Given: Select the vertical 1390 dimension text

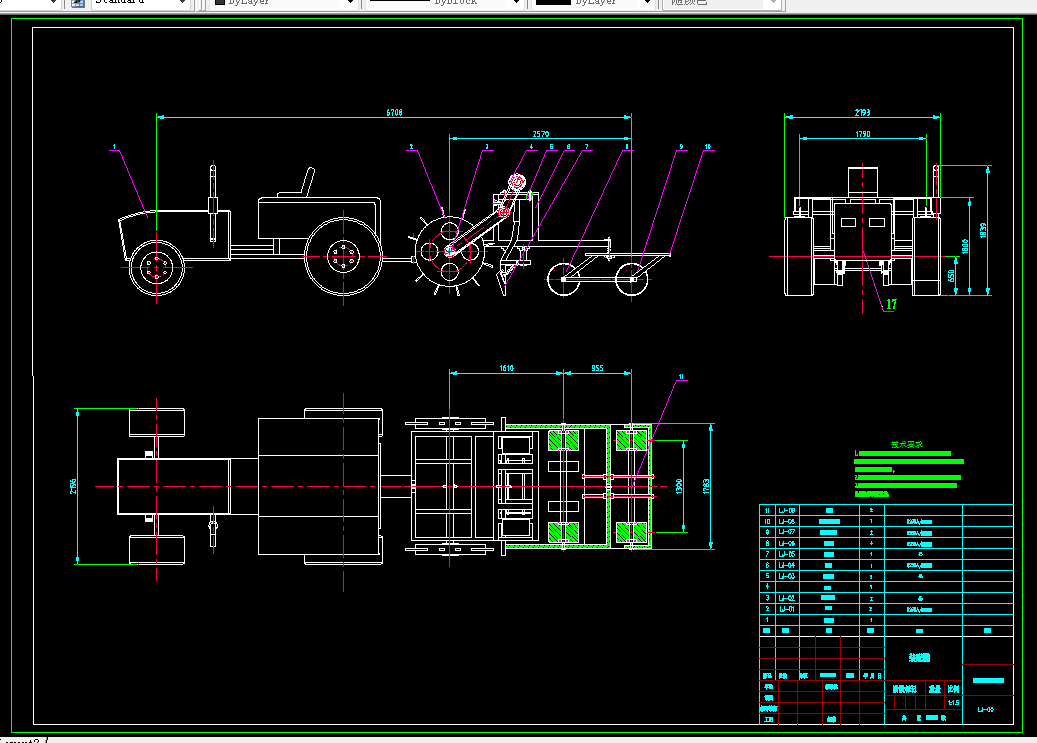Looking at the screenshot, I should (x=679, y=486).
